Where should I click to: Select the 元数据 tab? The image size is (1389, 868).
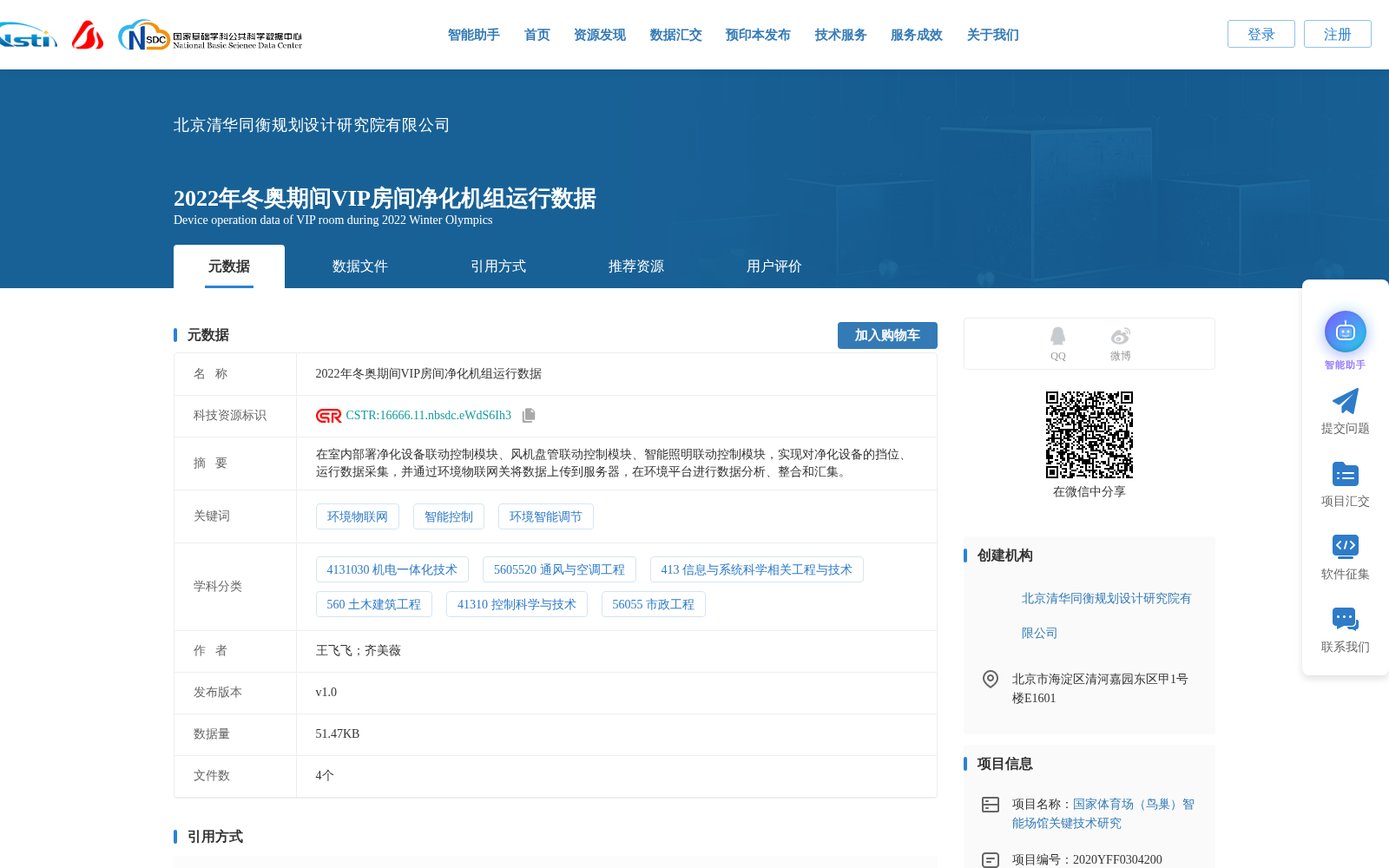coord(229,266)
